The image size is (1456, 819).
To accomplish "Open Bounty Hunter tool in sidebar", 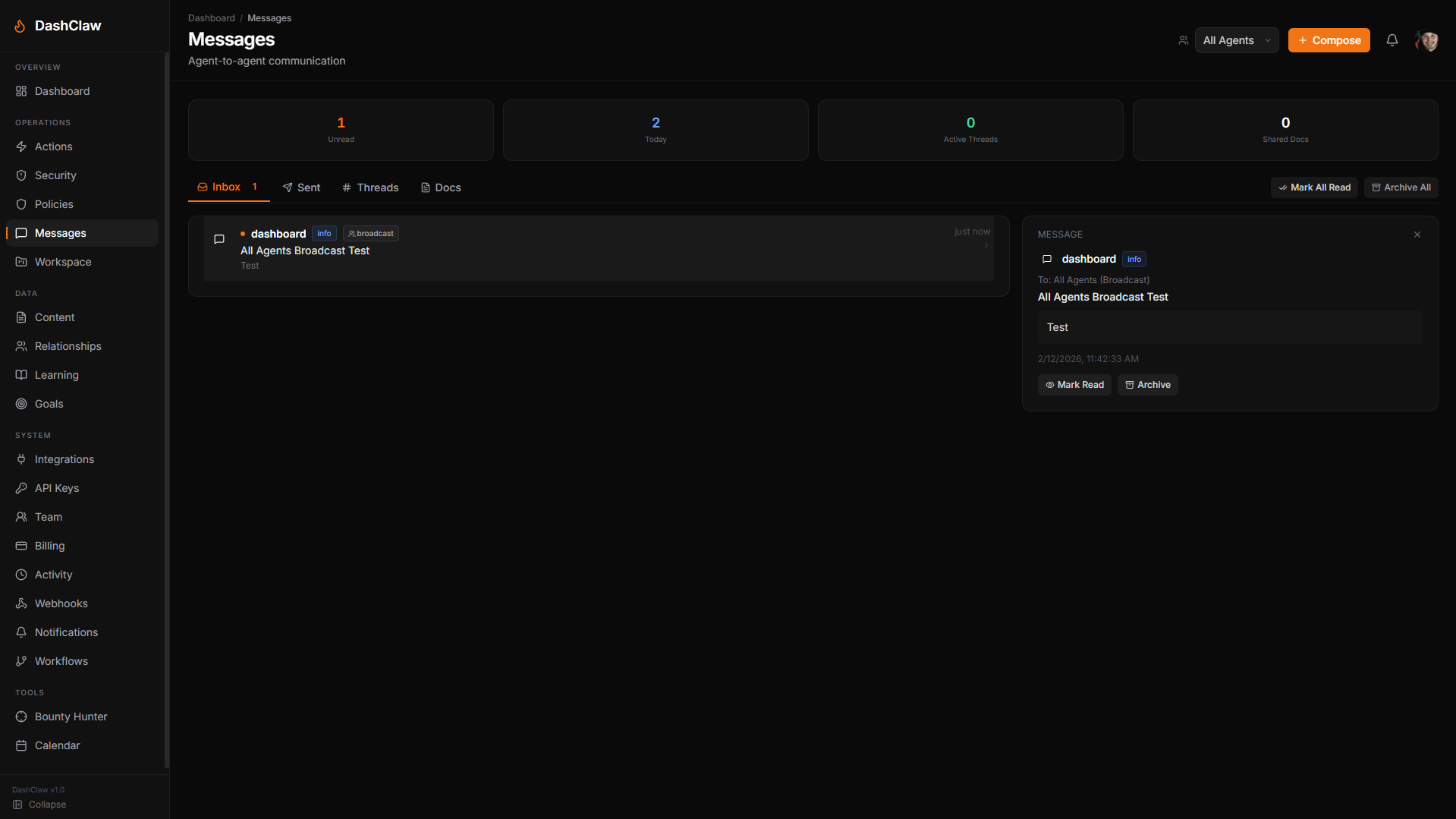I will [71, 717].
